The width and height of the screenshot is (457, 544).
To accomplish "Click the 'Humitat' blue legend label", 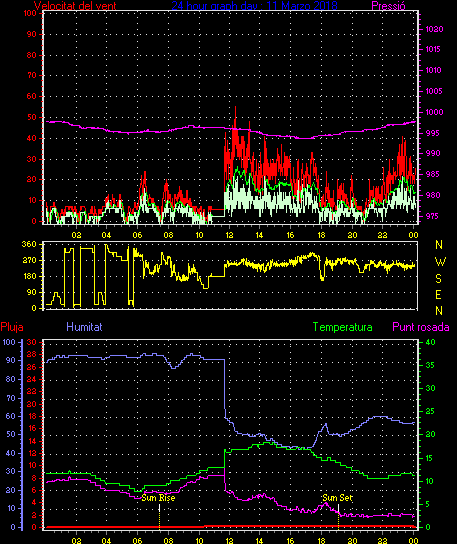I will click(84, 327).
